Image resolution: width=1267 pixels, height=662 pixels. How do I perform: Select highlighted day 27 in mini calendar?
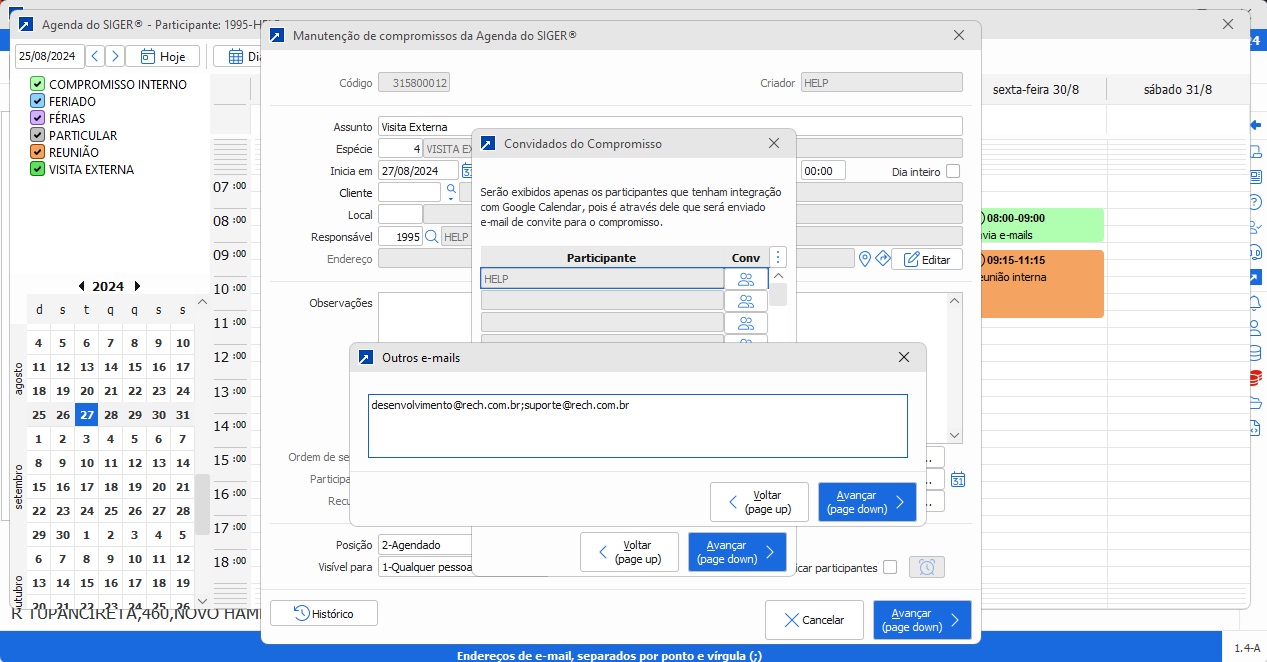(x=87, y=415)
